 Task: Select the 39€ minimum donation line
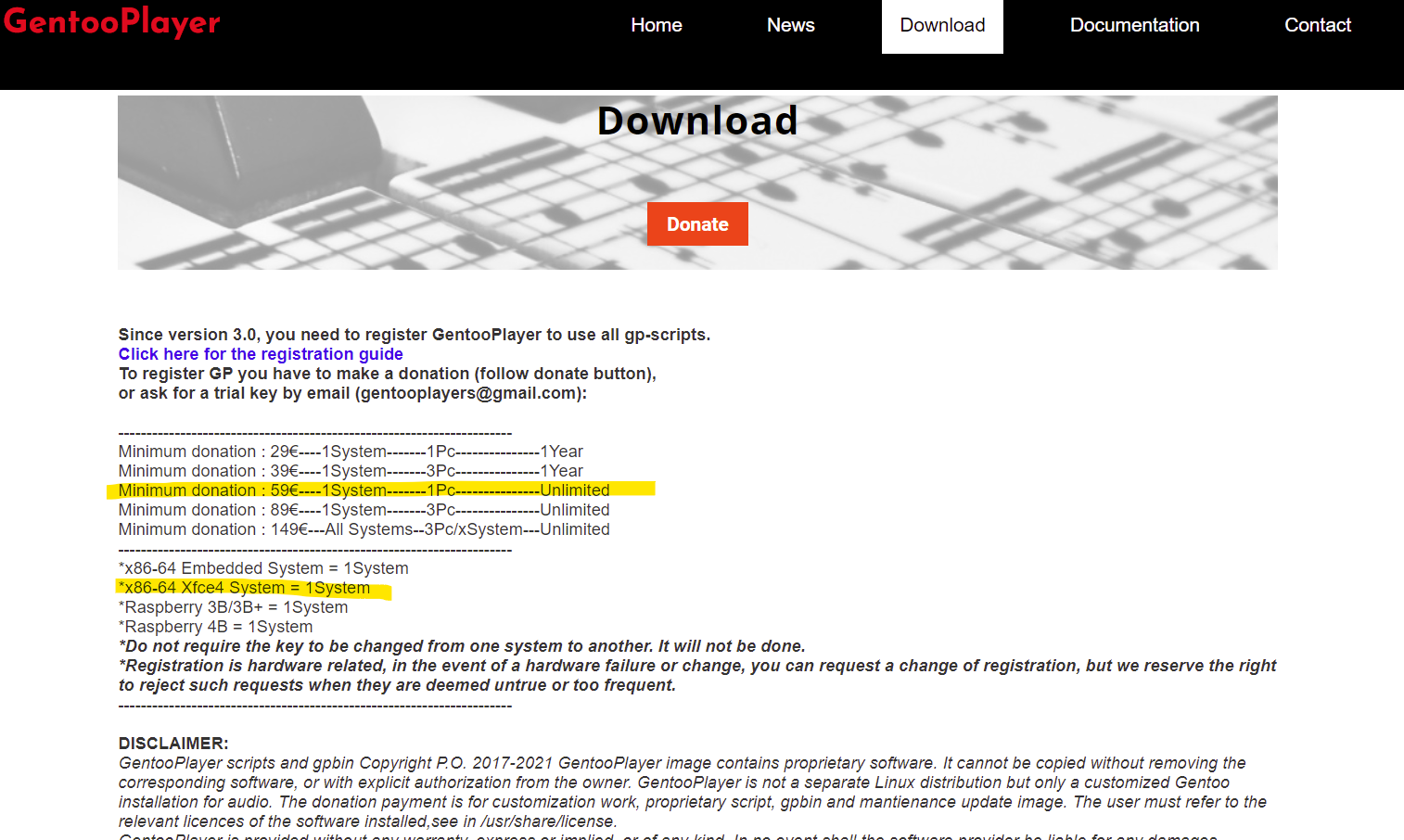(x=351, y=471)
